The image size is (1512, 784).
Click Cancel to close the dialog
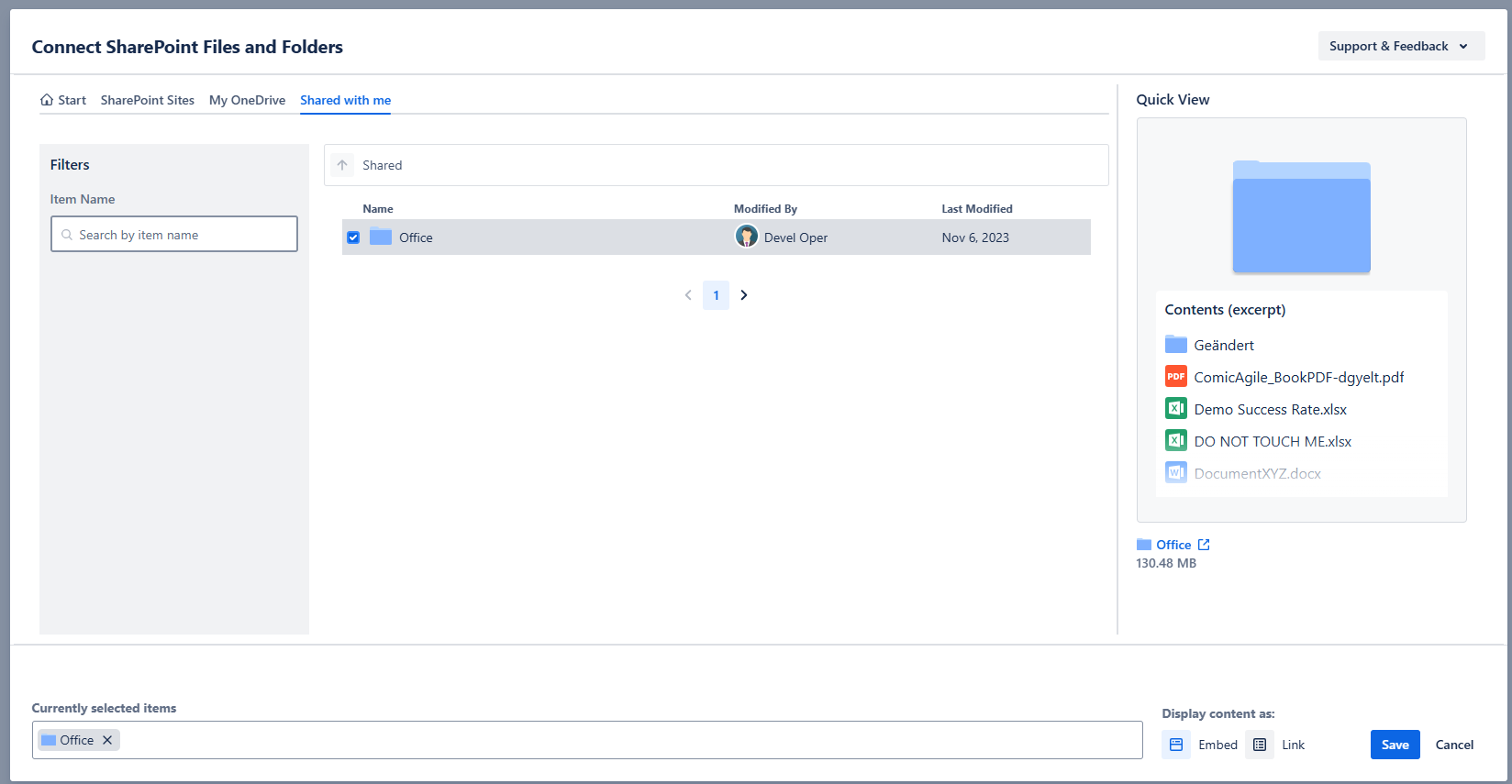click(x=1454, y=745)
